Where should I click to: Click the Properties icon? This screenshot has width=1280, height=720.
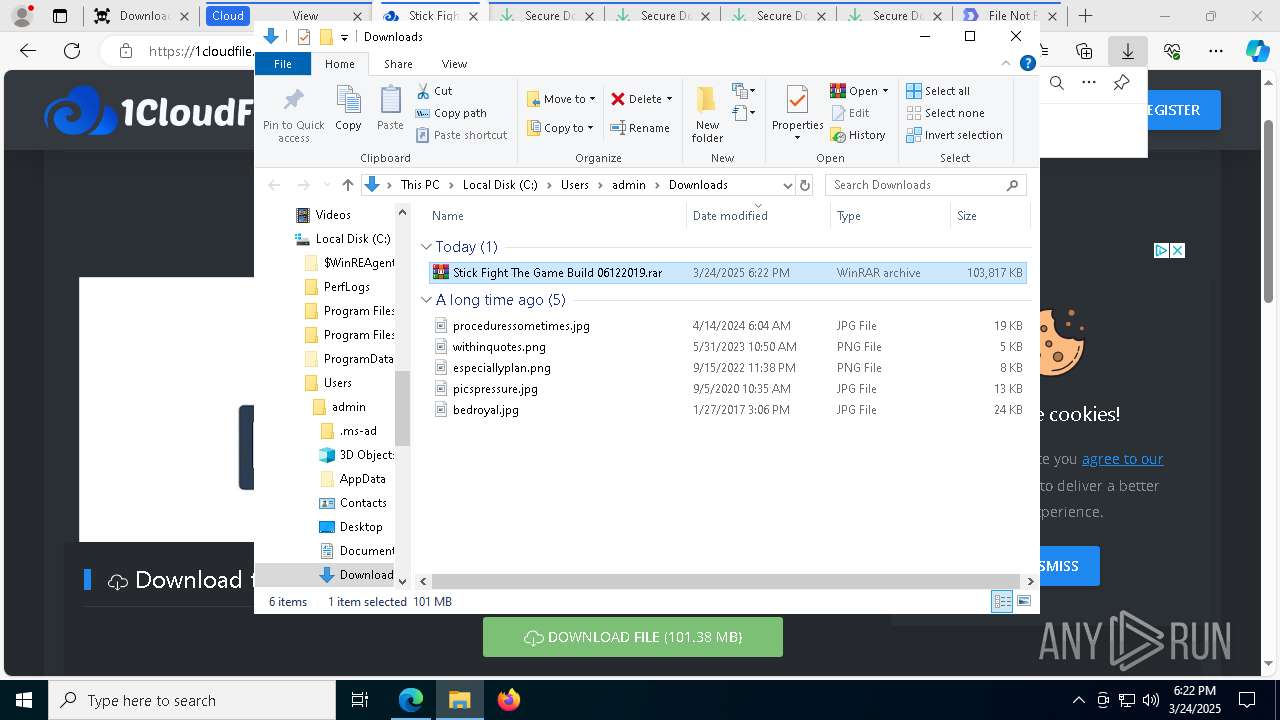[x=797, y=113]
